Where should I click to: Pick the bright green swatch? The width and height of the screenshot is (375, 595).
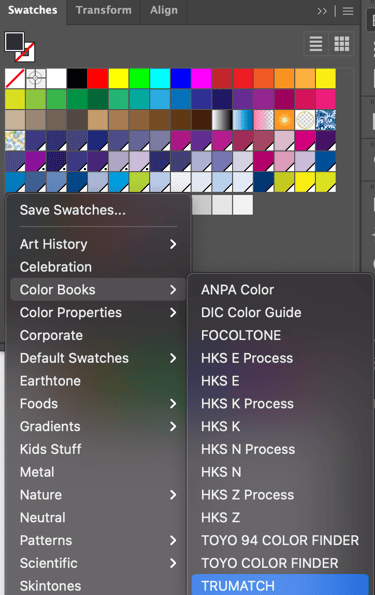coord(139,78)
